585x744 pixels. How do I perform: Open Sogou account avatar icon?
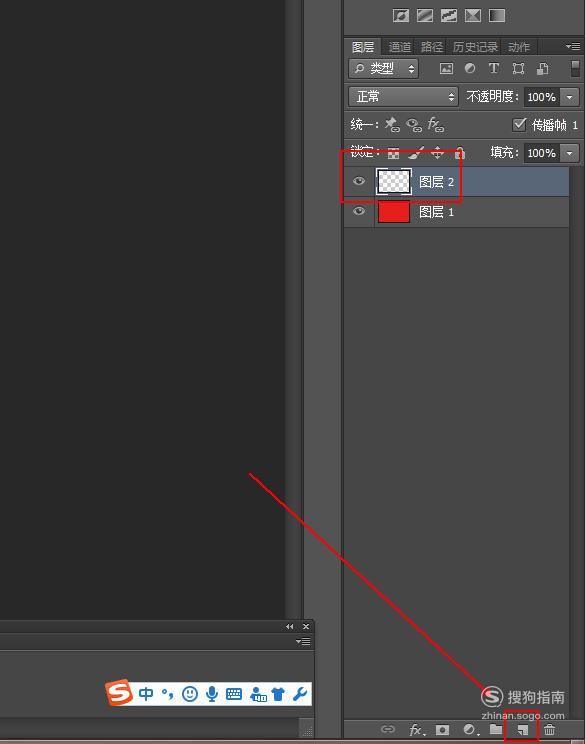(258, 694)
